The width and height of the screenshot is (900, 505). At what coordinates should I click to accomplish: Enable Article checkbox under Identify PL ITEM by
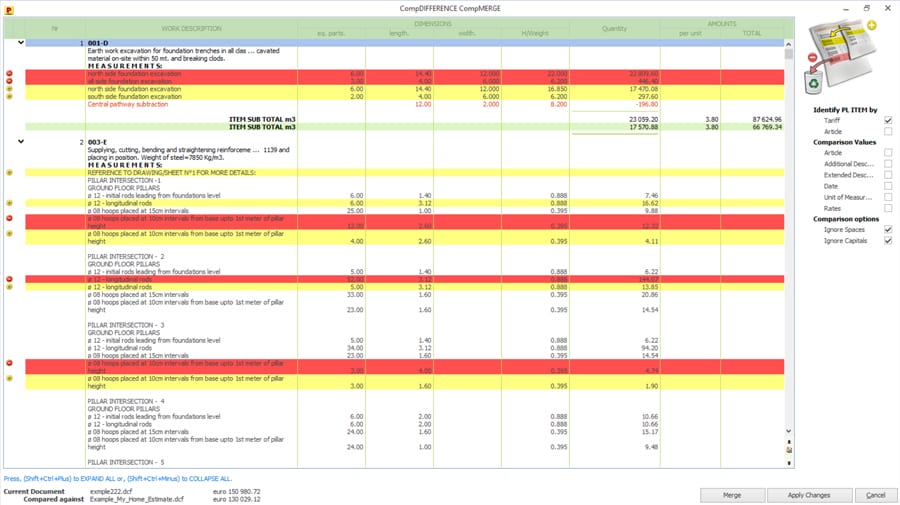click(x=888, y=131)
